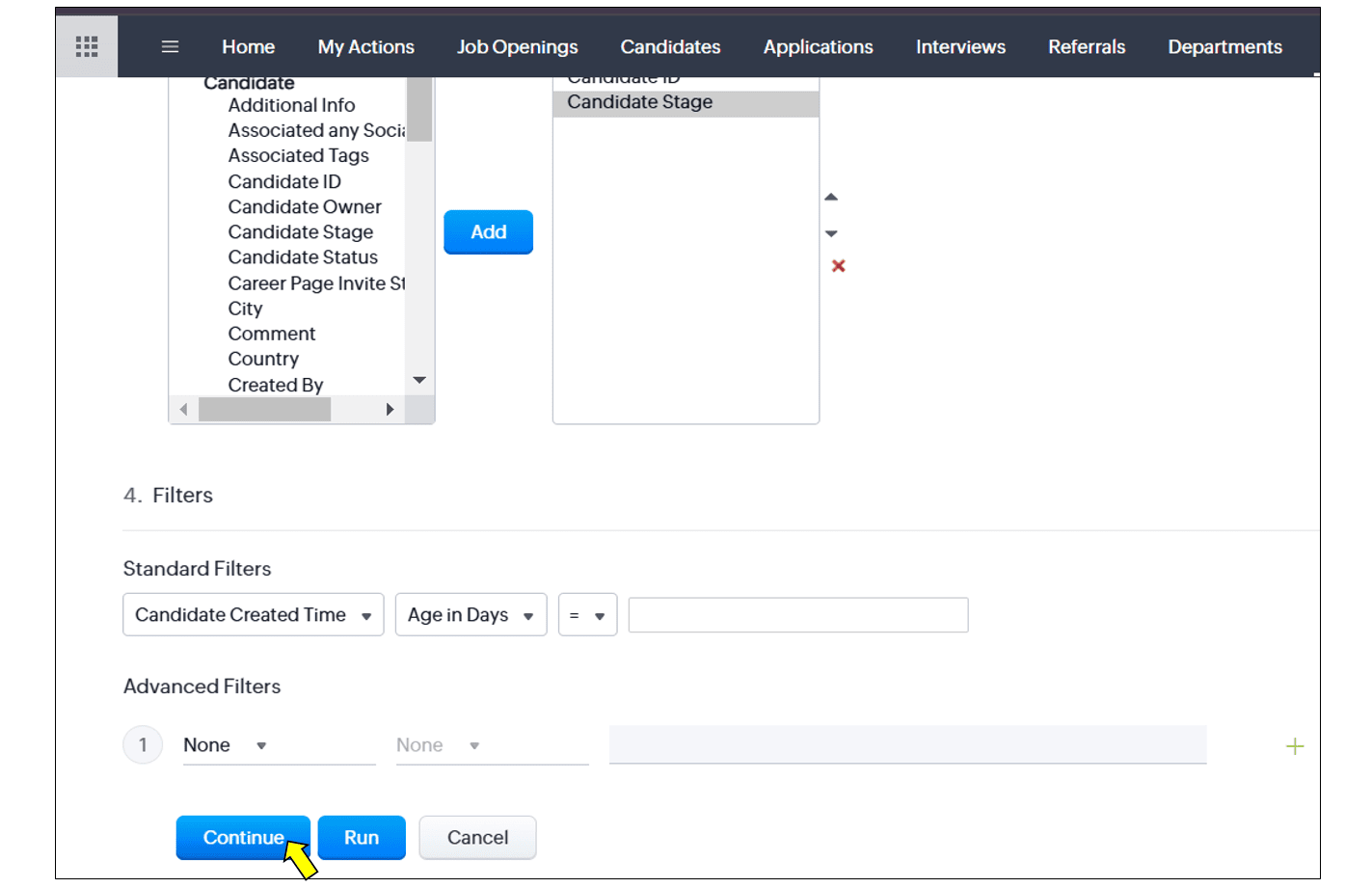1372x888 pixels.
Task: Focus the standard filter value input
Action: coord(798,615)
